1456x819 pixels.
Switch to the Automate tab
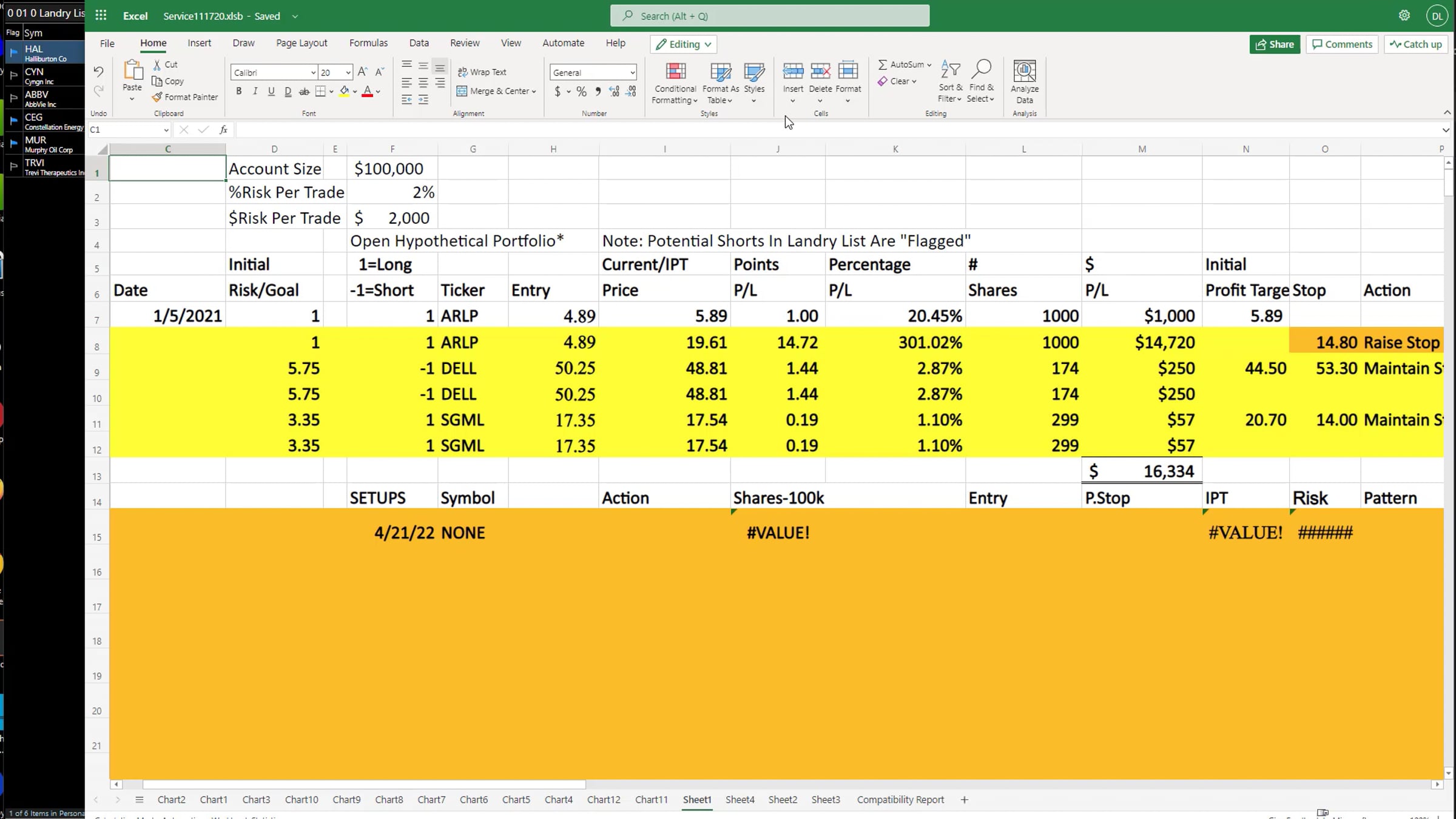click(x=563, y=43)
